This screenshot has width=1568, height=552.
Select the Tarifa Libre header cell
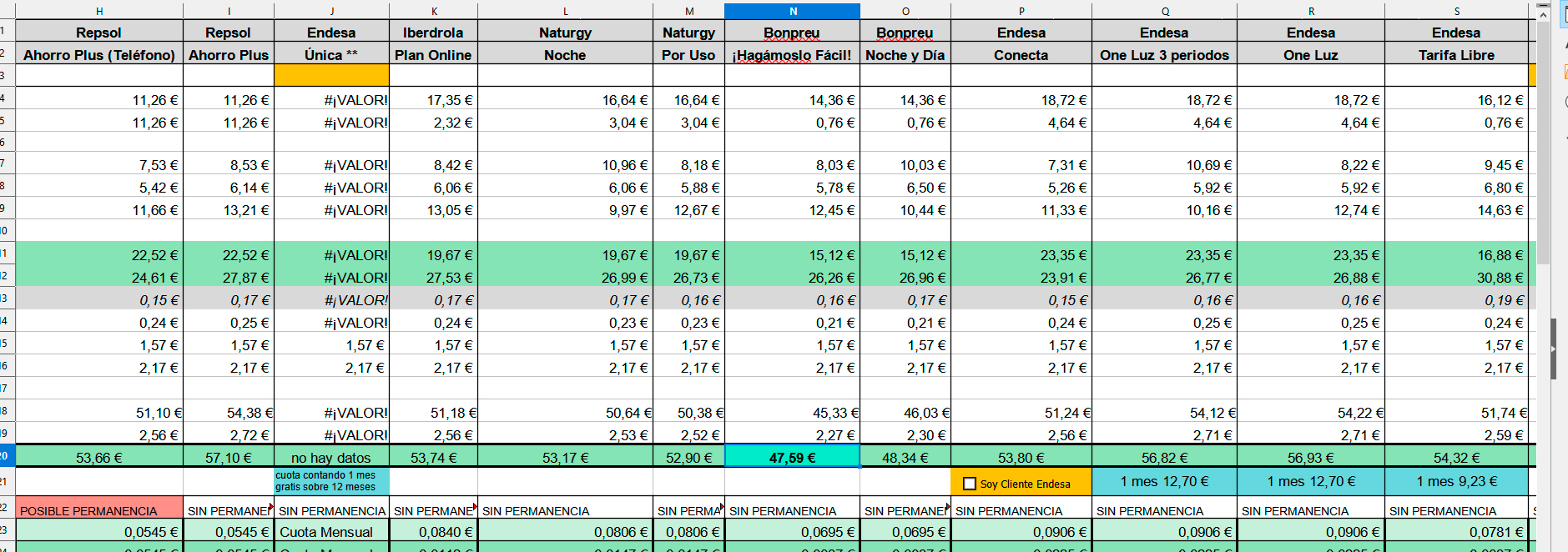(x=1457, y=55)
